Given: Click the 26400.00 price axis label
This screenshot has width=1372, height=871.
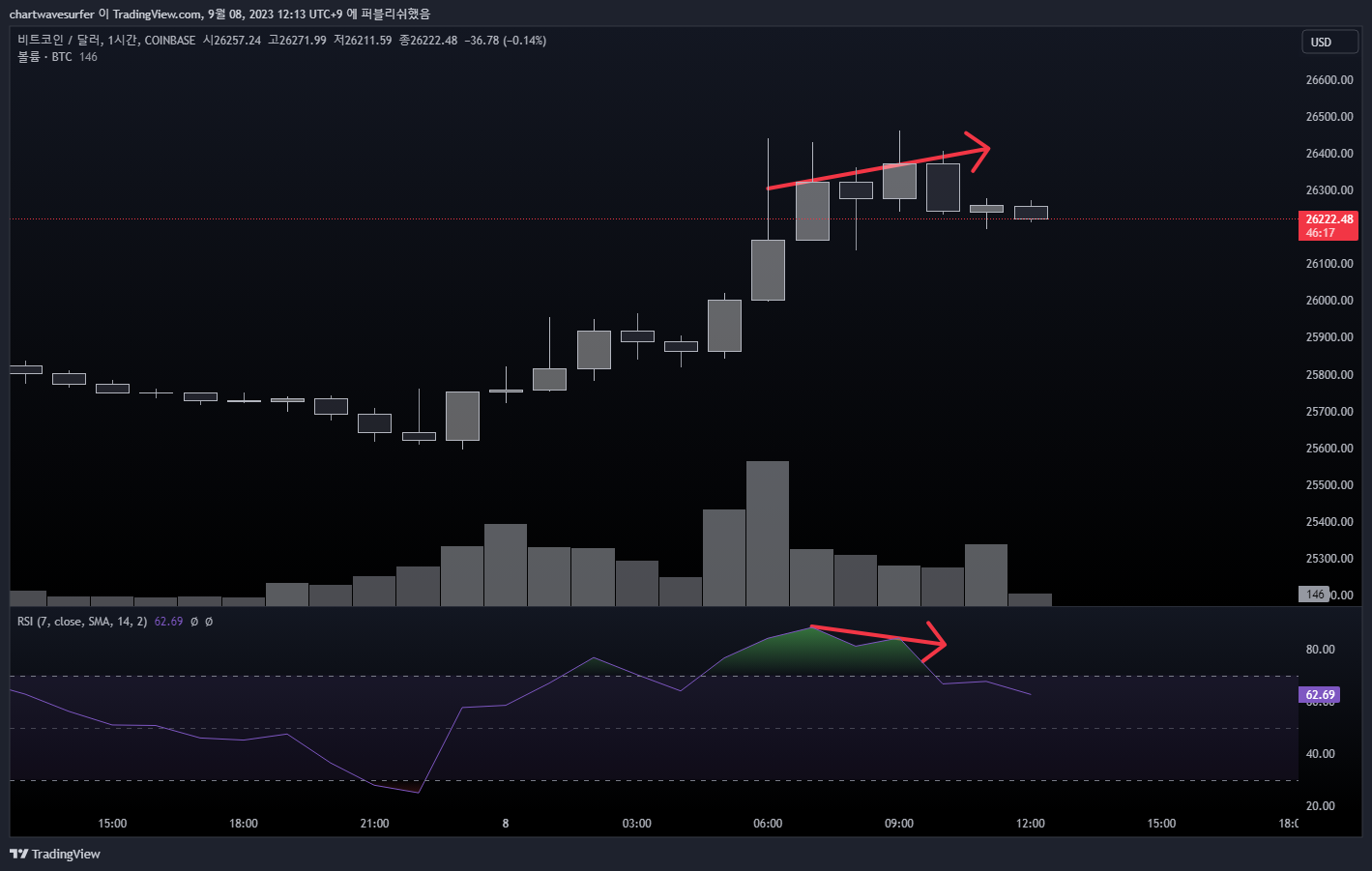Looking at the screenshot, I should tap(1329, 154).
